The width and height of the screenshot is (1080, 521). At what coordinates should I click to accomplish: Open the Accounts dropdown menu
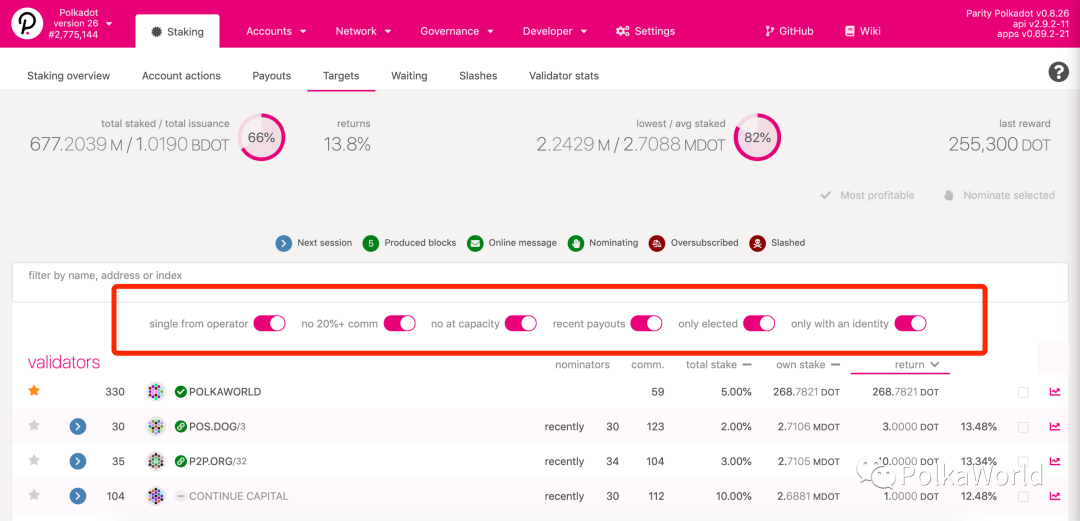[276, 31]
